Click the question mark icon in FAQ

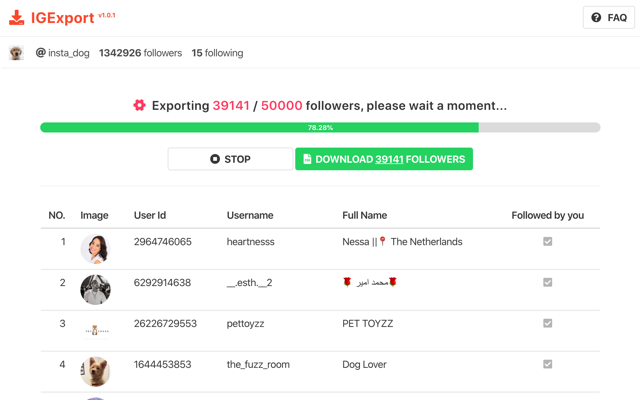pos(596,17)
